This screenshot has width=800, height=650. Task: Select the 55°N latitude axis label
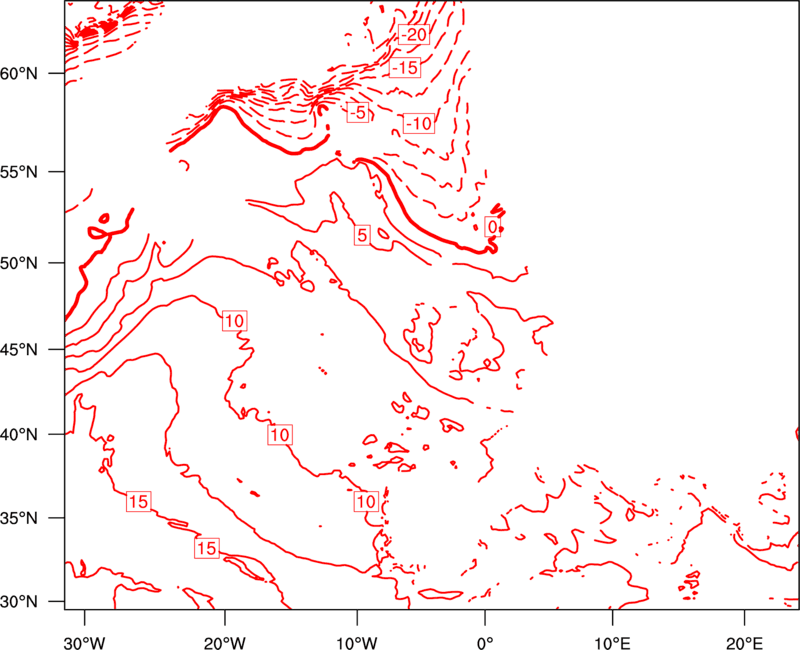tap(19, 172)
